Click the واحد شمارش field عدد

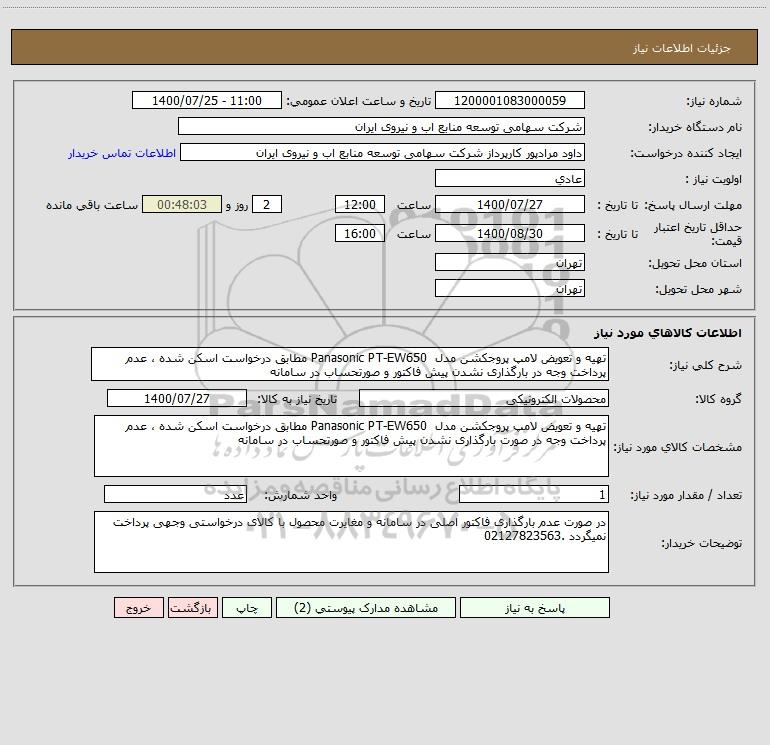[175, 494]
